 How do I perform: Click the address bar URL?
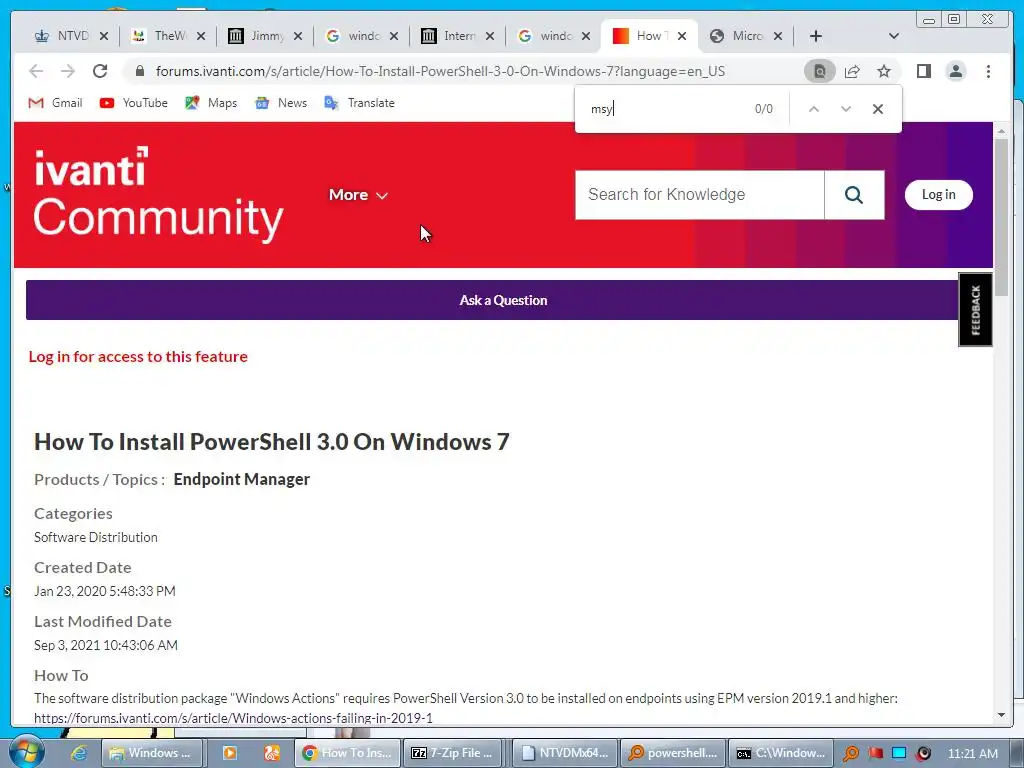[440, 71]
